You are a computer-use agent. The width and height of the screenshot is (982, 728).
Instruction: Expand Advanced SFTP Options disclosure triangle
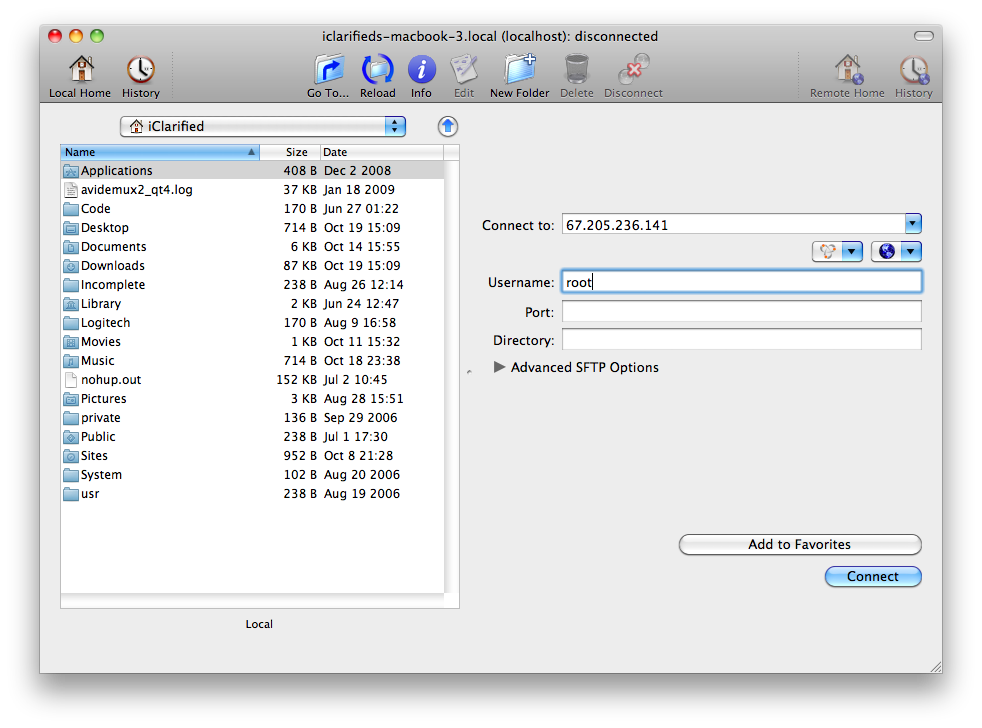coord(500,367)
